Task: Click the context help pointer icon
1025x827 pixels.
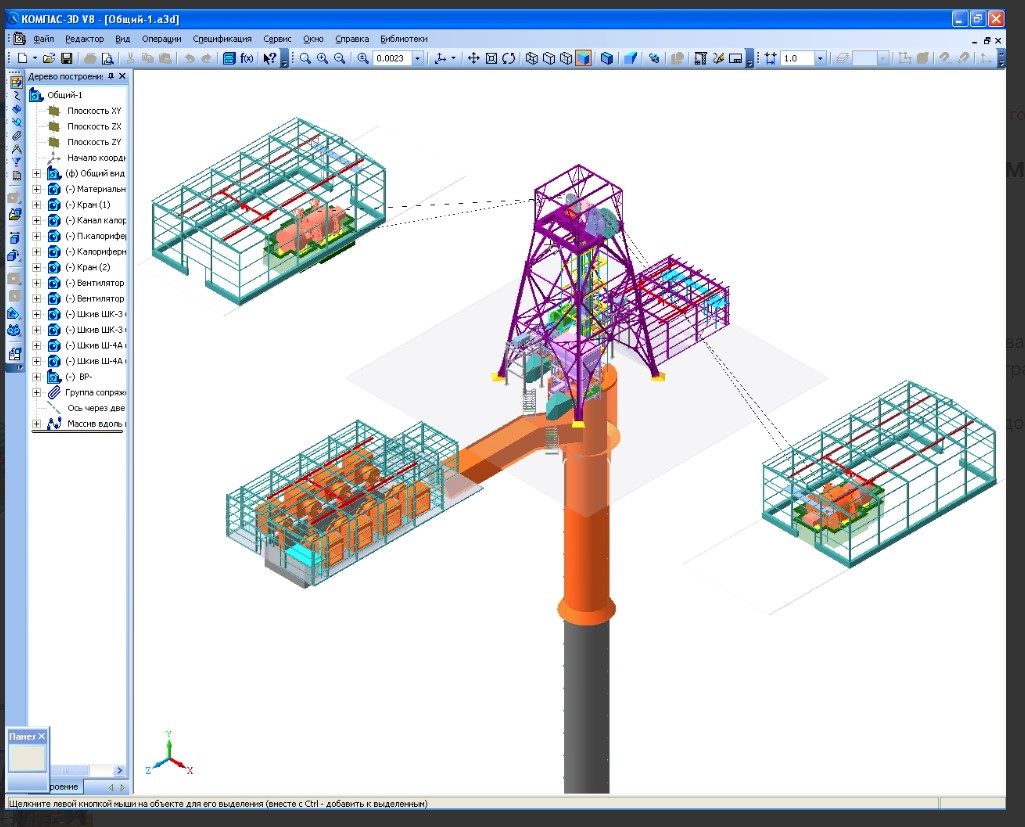Action: (269, 59)
